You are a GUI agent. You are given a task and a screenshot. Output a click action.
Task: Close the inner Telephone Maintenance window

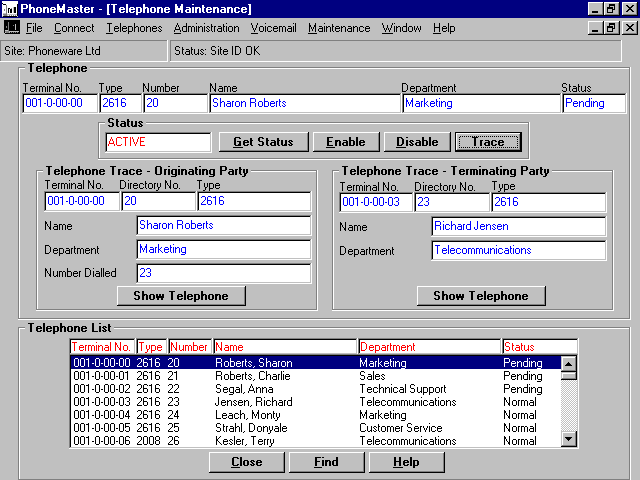(630, 28)
